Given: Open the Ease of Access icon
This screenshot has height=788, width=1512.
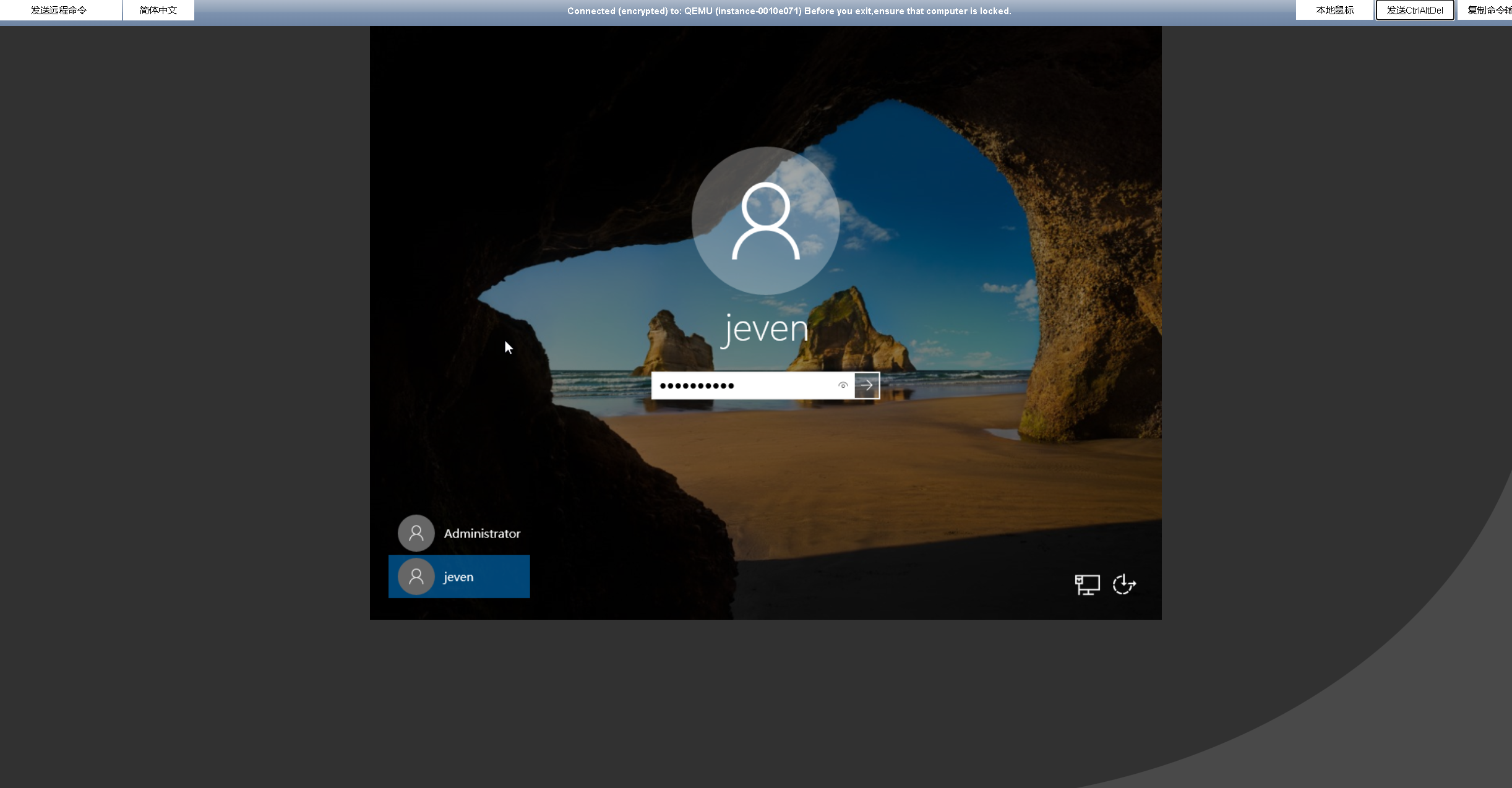Looking at the screenshot, I should click(1124, 585).
